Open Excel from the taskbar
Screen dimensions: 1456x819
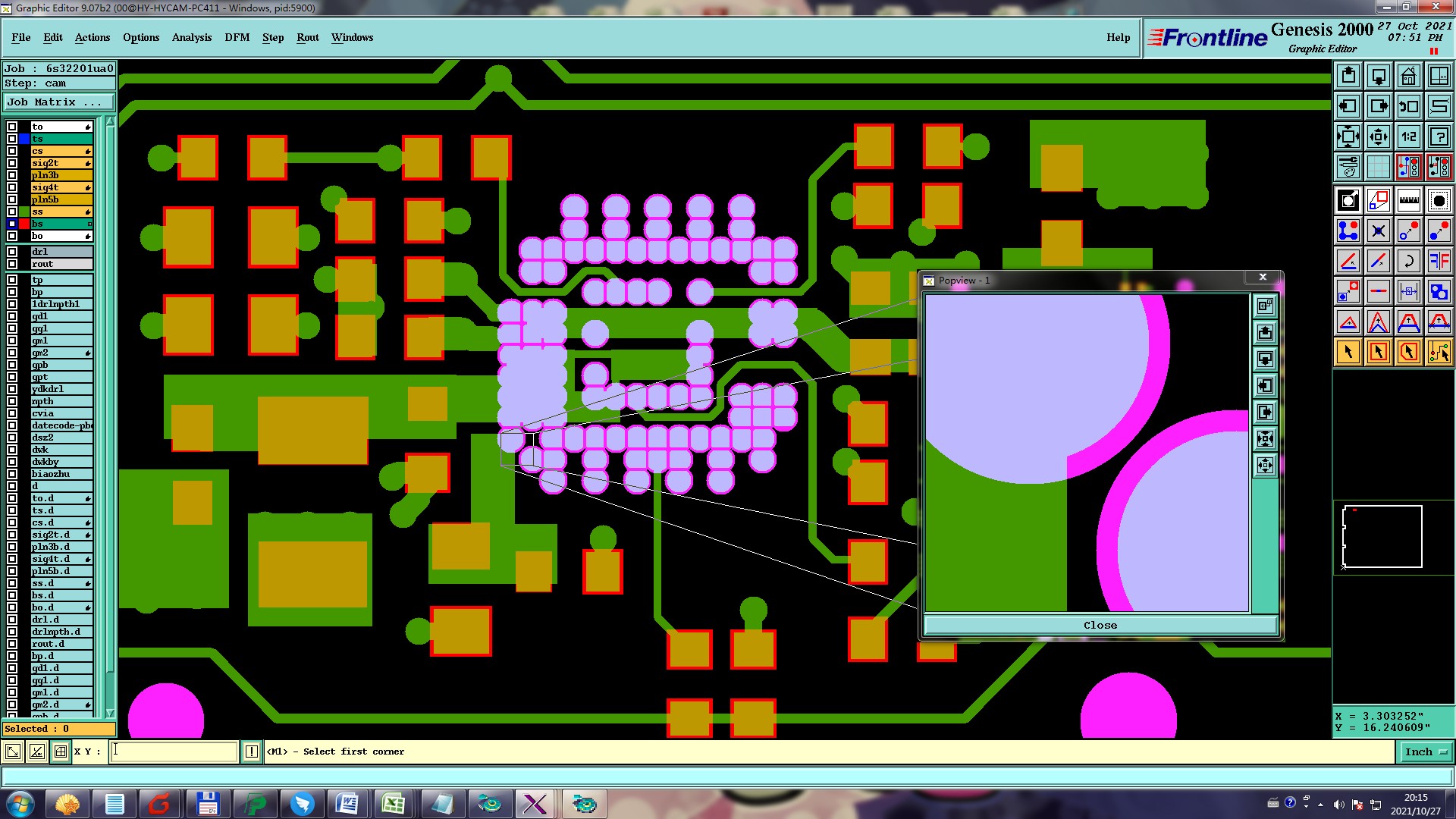coord(393,804)
